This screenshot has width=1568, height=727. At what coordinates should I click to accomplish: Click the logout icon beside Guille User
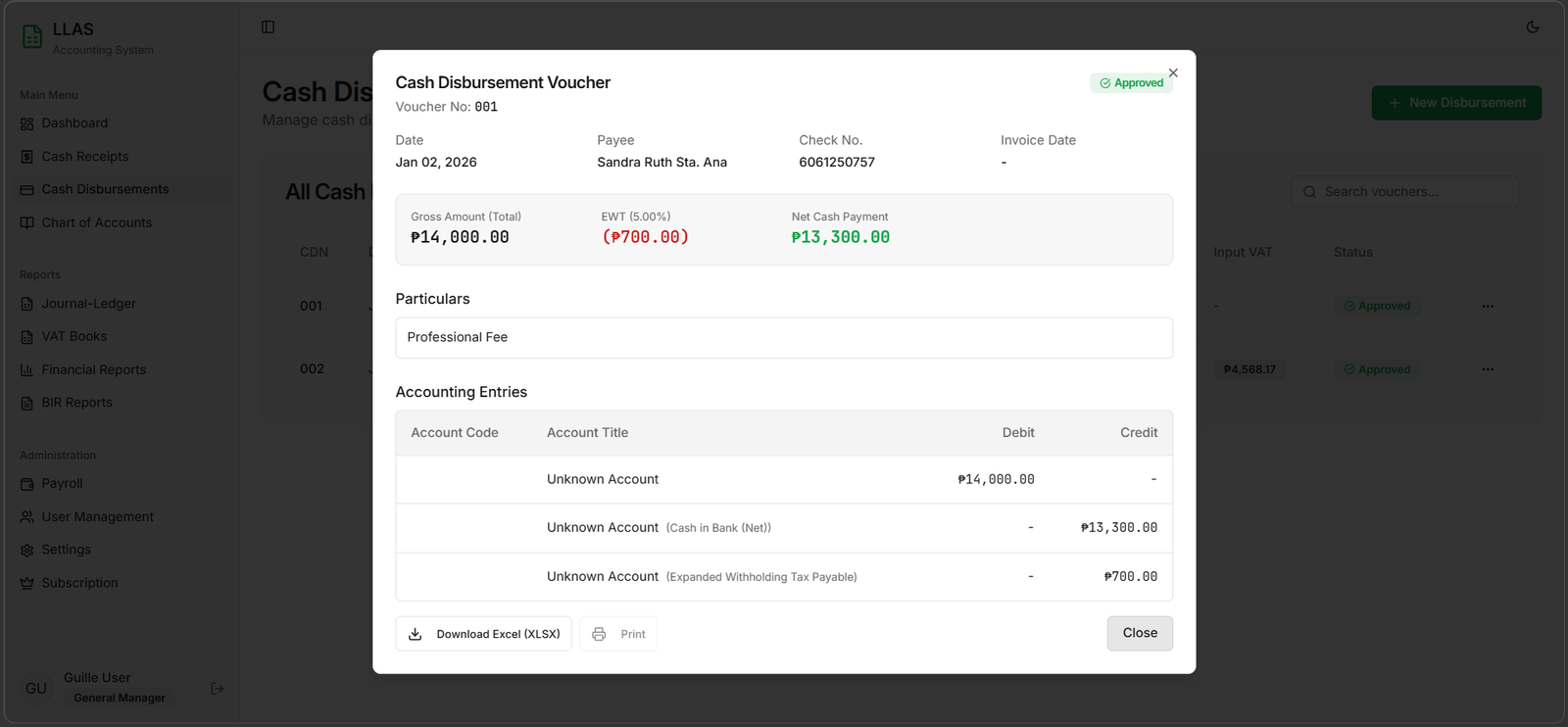pos(218,689)
